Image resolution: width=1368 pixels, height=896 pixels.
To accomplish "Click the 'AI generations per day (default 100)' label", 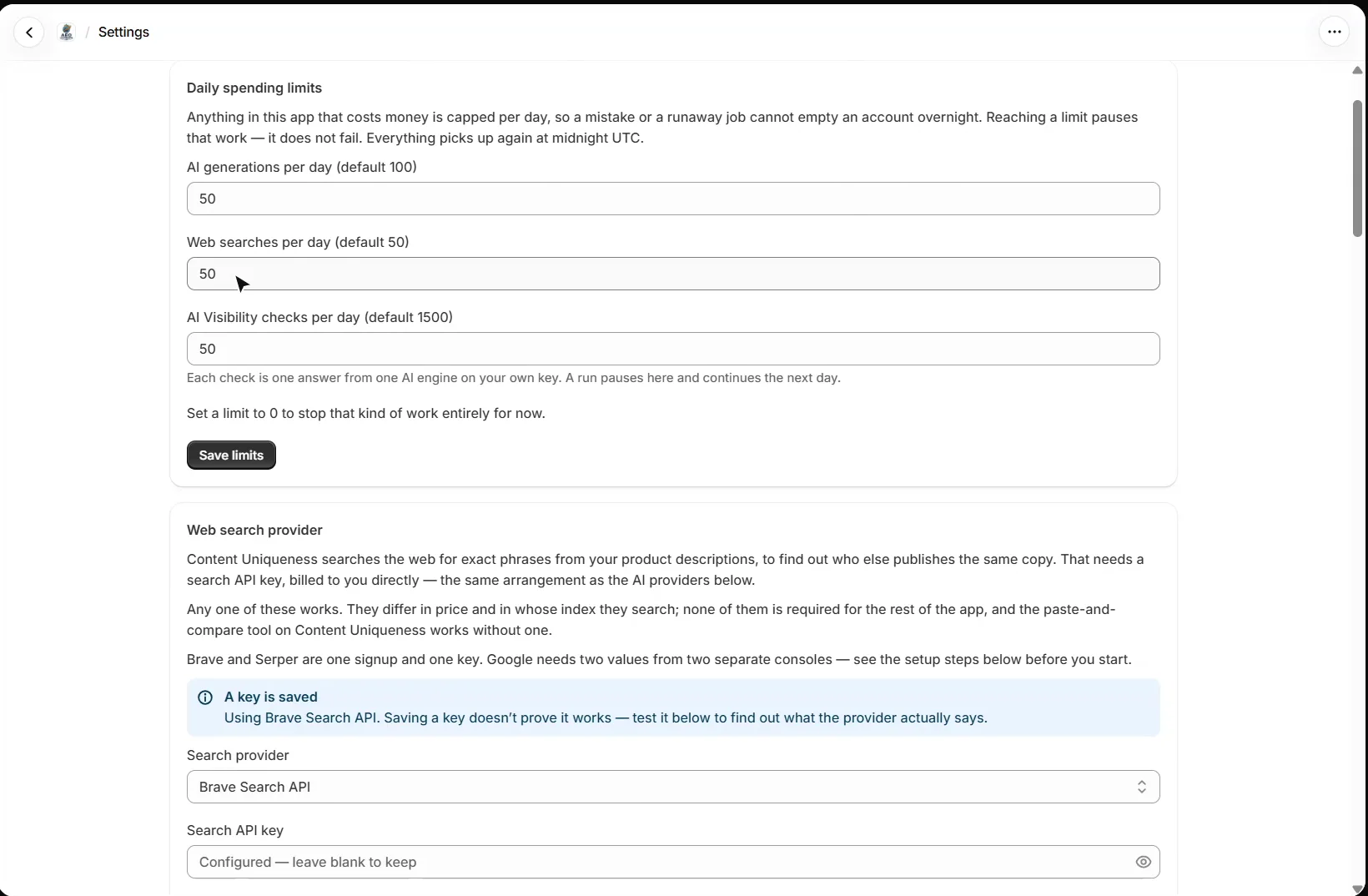I will tap(302, 168).
